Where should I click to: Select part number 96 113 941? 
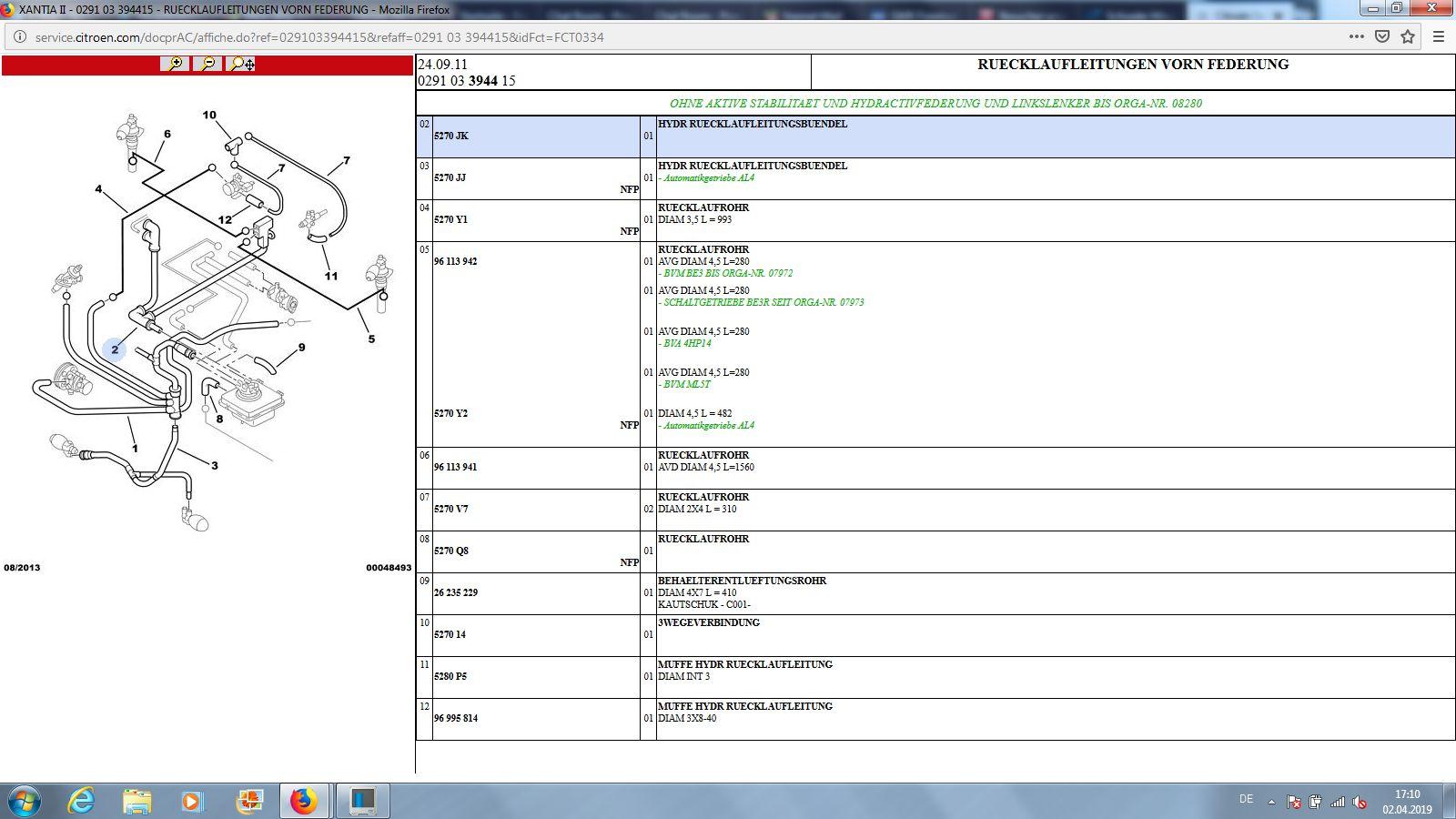click(x=455, y=467)
